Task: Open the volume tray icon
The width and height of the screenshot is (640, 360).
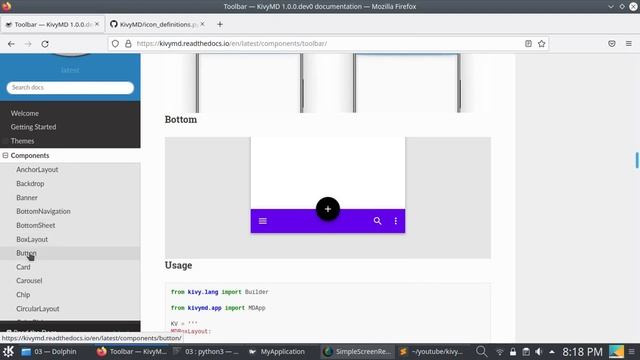Action: click(539, 352)
